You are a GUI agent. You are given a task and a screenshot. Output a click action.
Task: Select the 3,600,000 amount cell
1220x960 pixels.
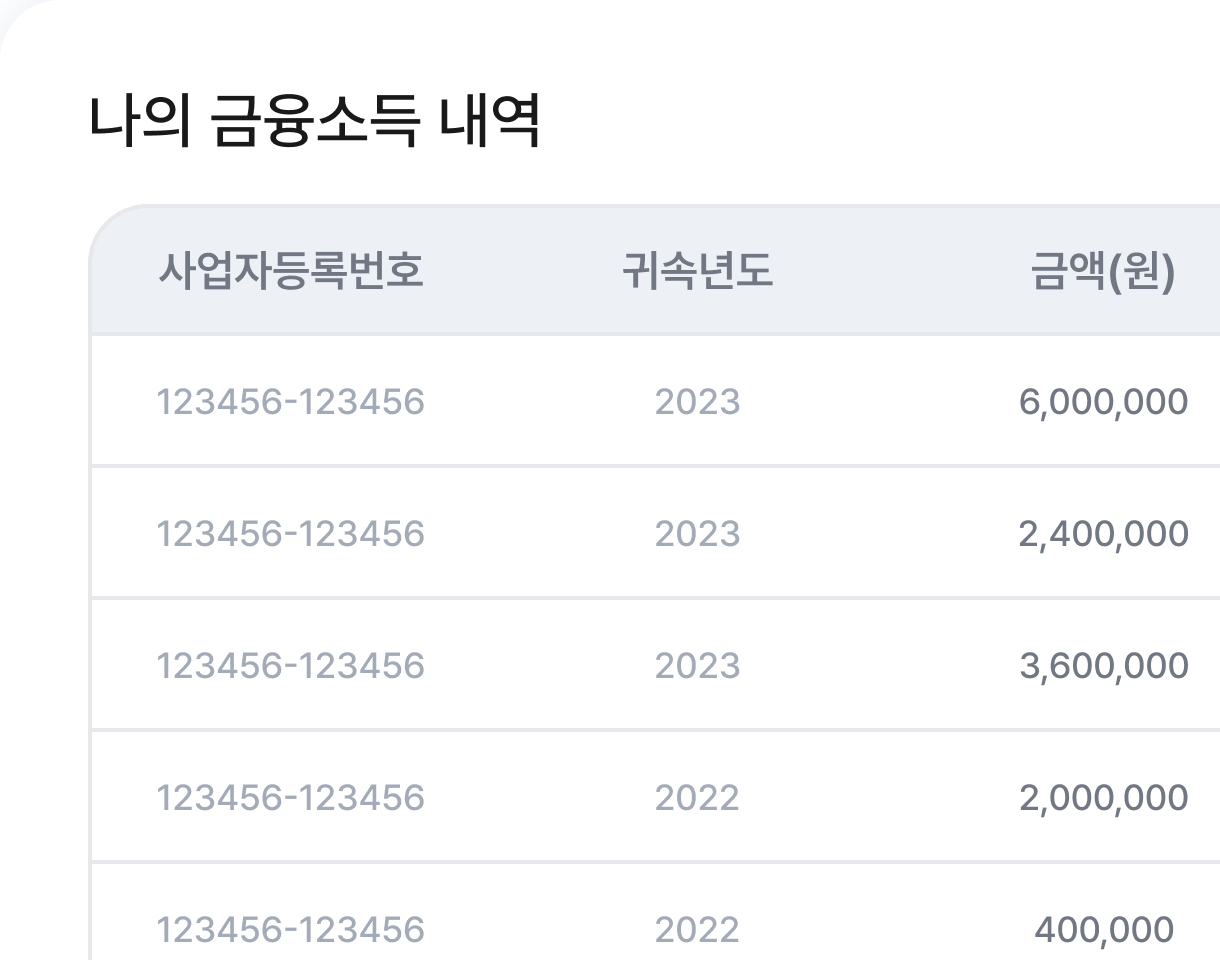coord(1104,666)
